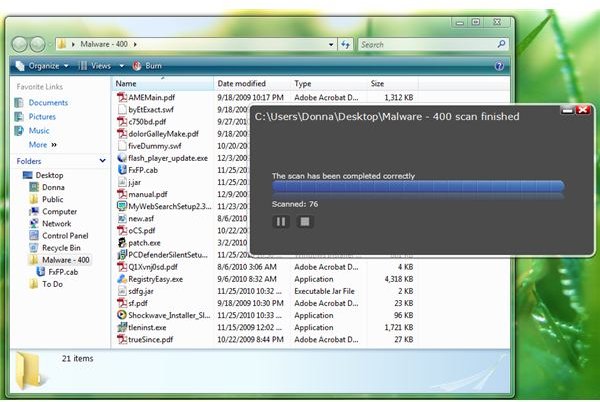Click the Explorer back navigation button
The image size is (600, 402).
point(20,44)
